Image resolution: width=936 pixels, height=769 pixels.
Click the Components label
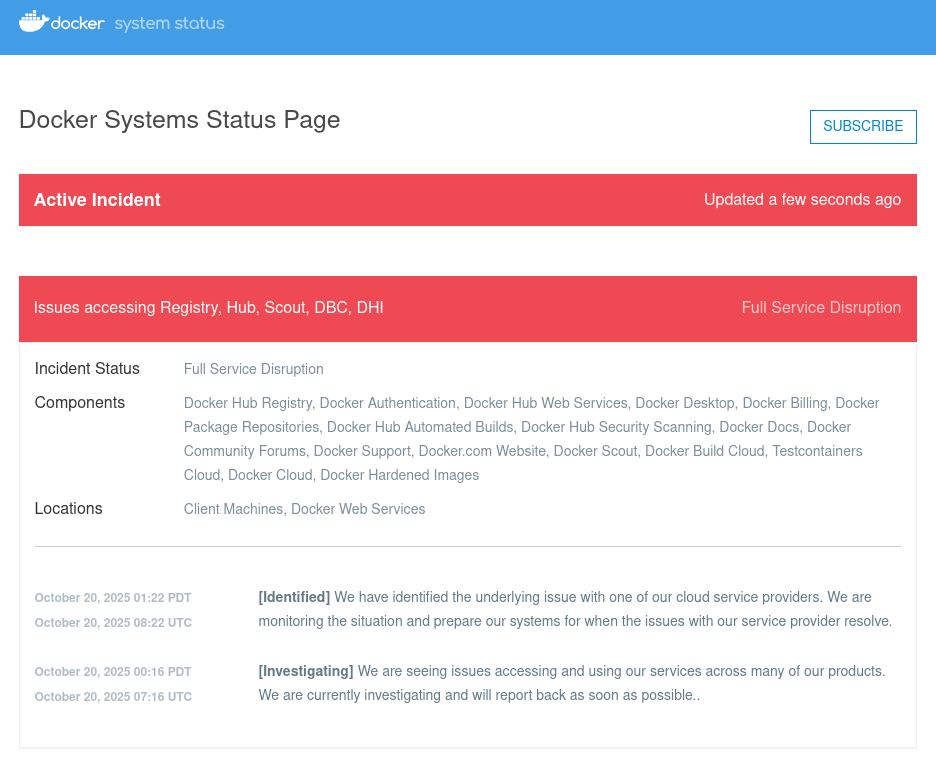point(80,403)
